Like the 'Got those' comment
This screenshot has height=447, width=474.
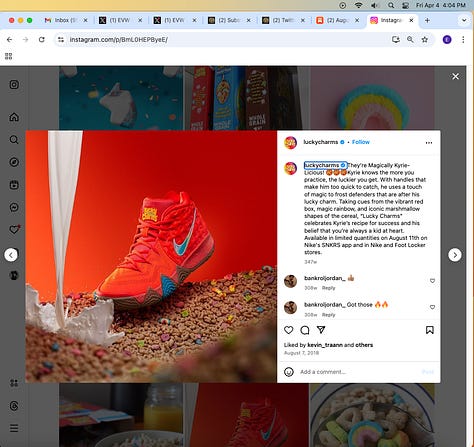[432, 307]
